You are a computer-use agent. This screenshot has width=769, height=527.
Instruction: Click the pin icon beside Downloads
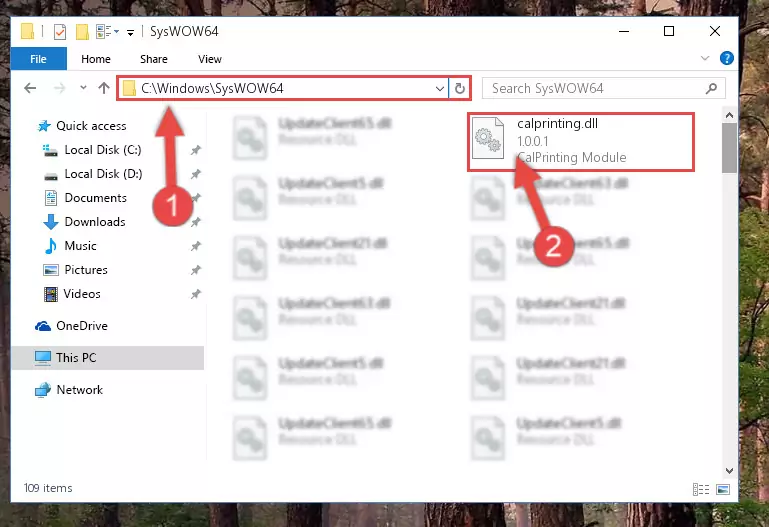[196, 222]
